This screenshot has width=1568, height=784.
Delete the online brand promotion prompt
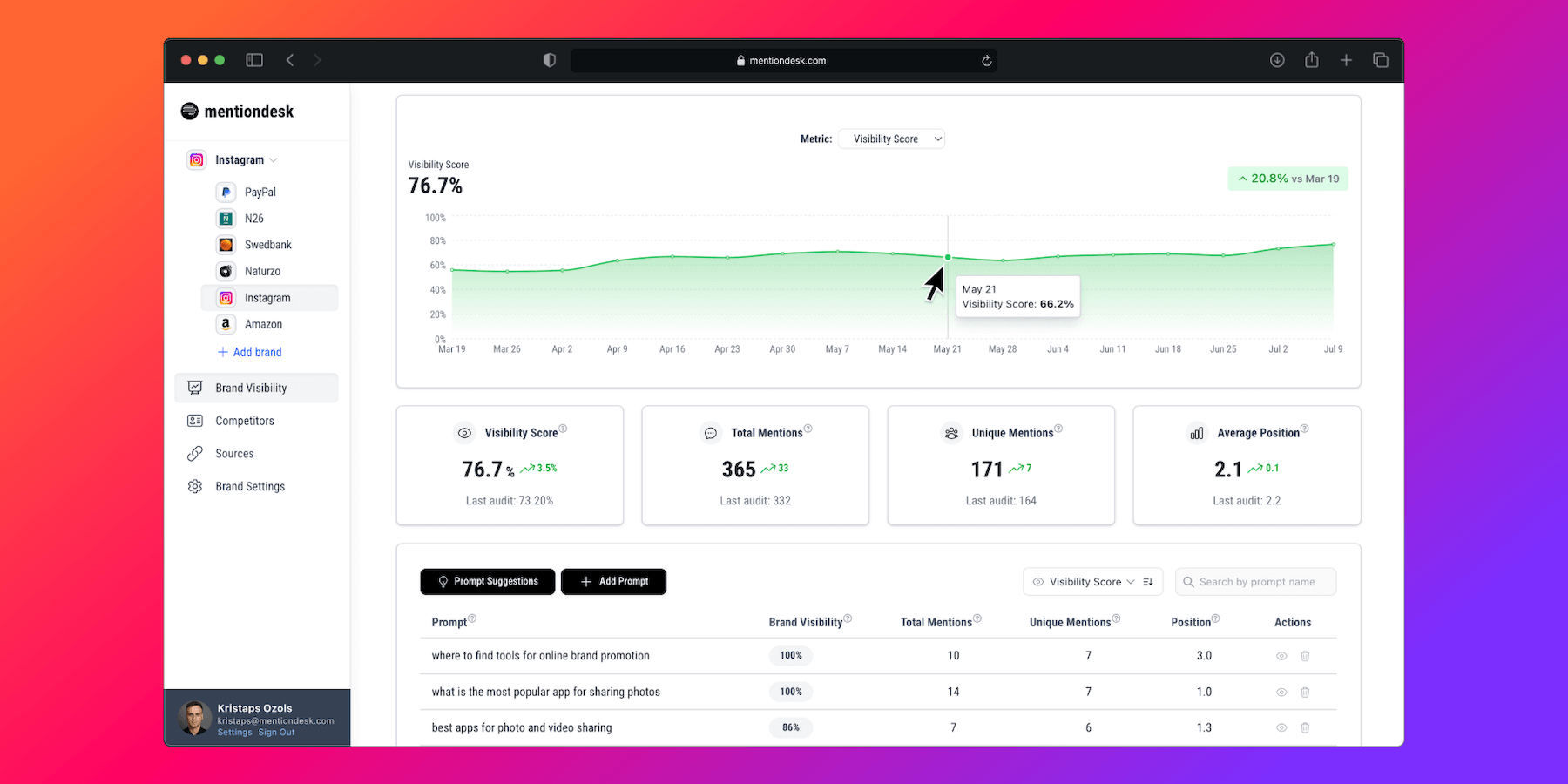click(x=1305, y=656)
